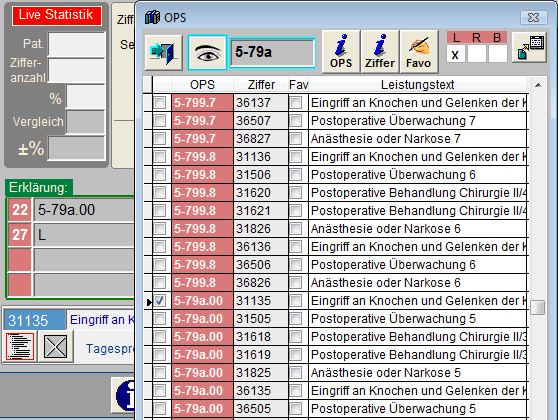Click the 5-79a search input field
This screenshot has height=420, width=558.
click(x=273, y=53)
